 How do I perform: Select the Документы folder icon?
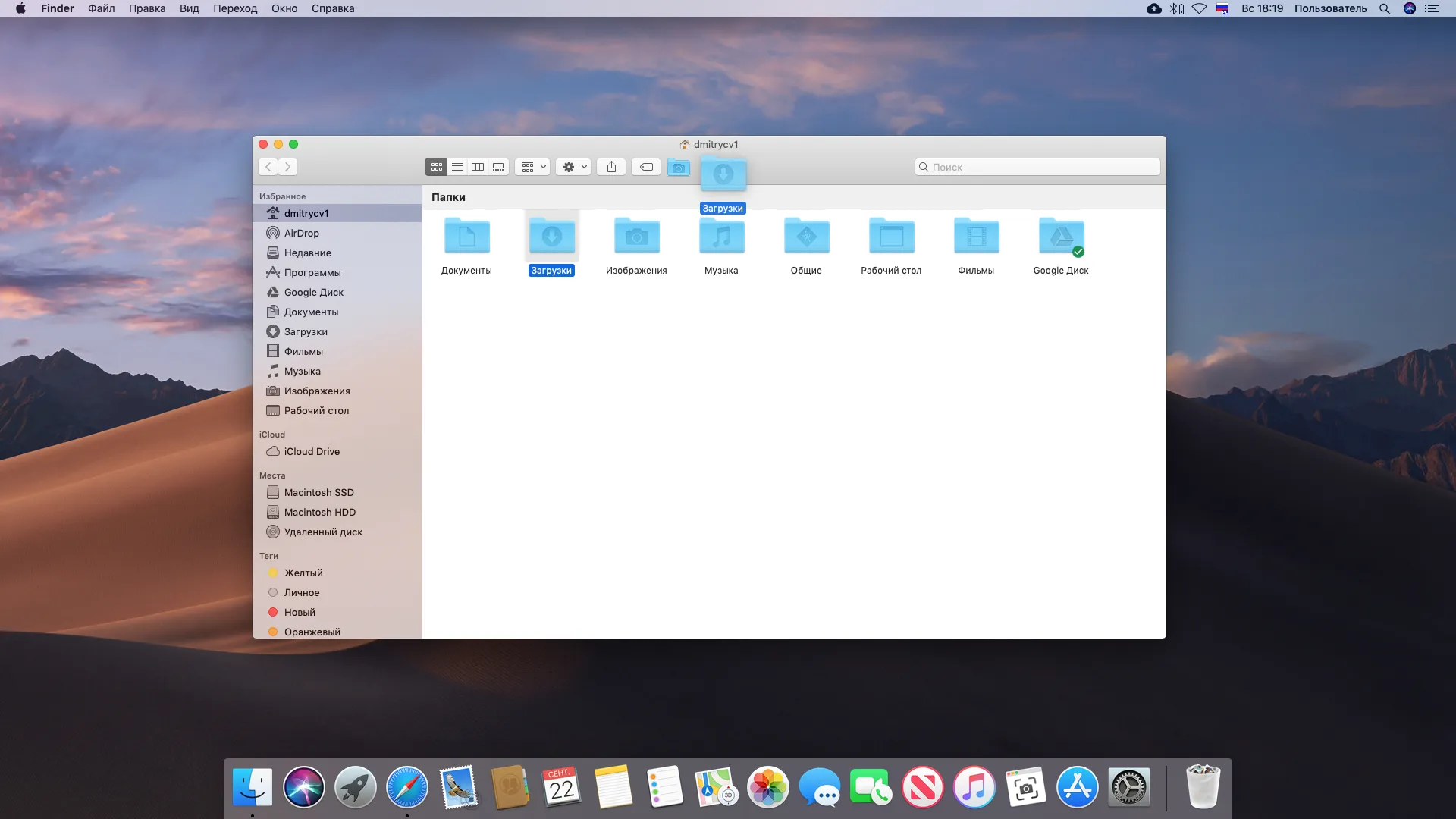466,237
